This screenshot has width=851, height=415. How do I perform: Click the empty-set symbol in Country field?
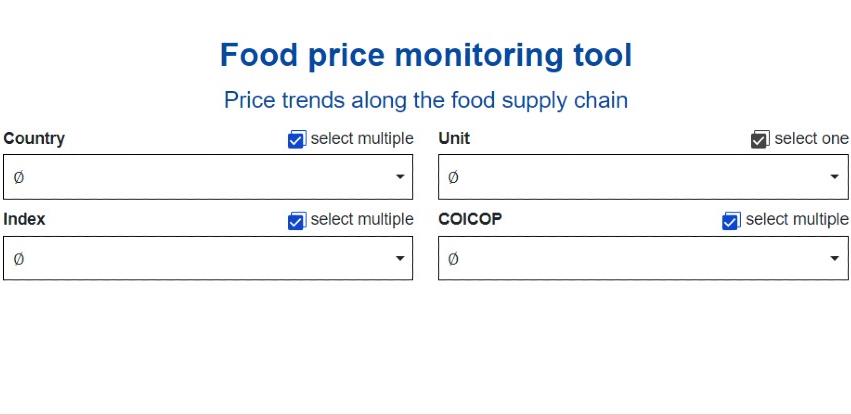pos(19,177)
